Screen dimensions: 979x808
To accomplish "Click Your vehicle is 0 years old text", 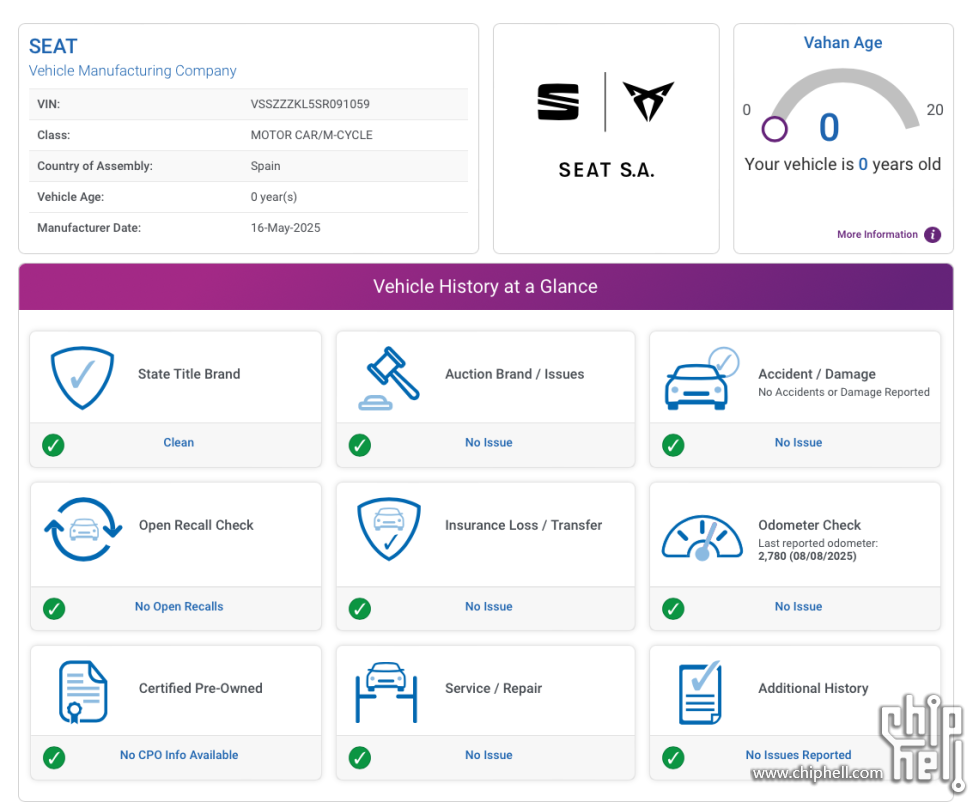I will [842, 164].
